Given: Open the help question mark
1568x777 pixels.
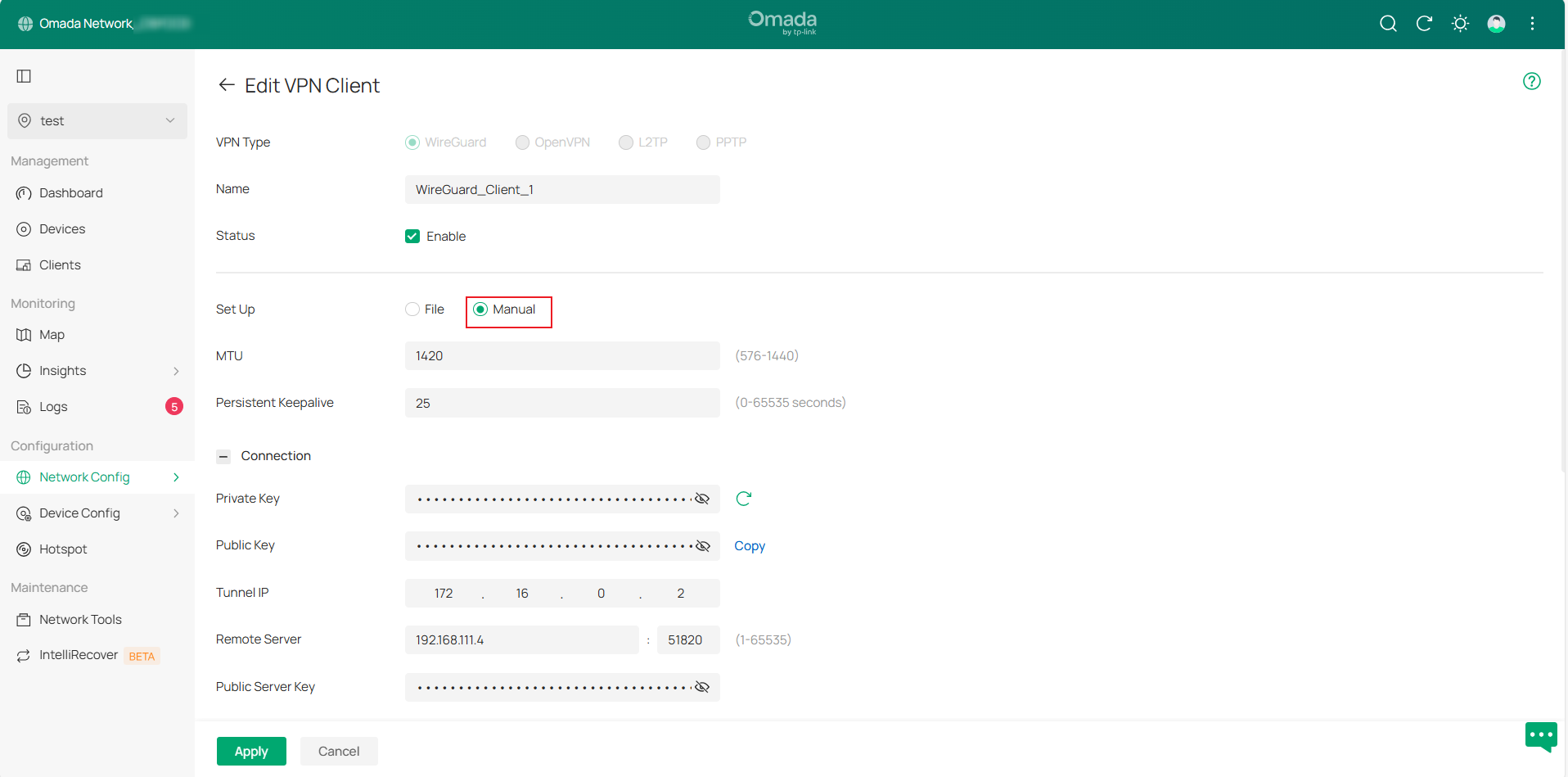Looking at the screenshot, I should 1532,80.
